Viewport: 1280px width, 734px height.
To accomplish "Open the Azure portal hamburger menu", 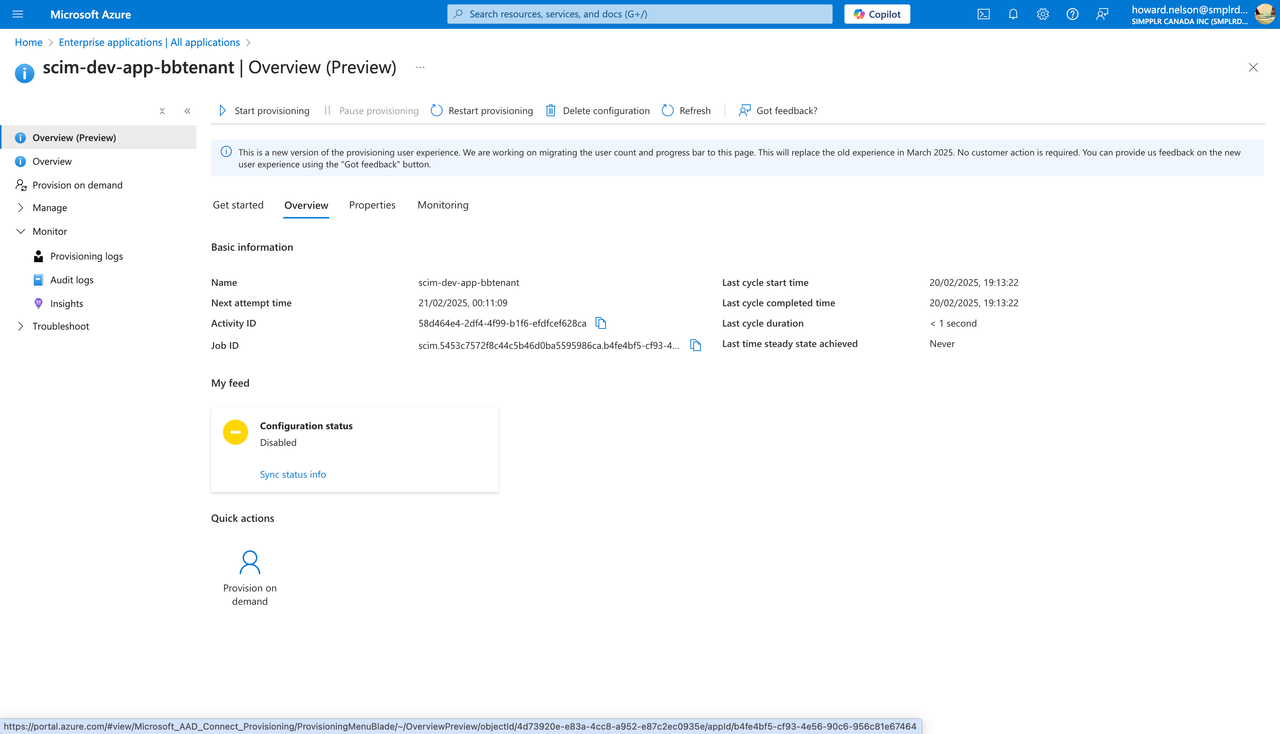I will point(18,14).
